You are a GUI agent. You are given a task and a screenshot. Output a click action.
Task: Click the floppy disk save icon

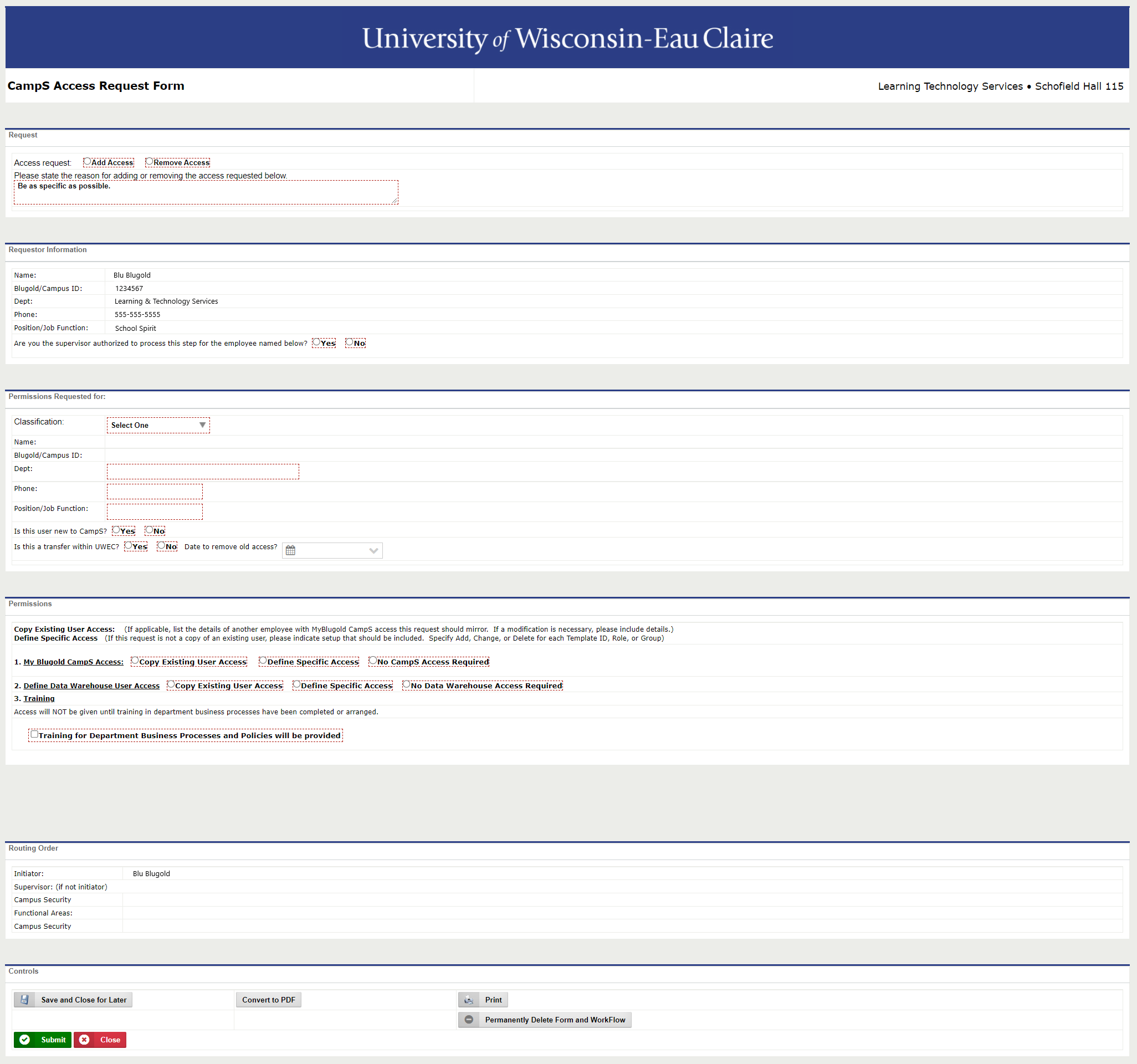[x=24, y=999]
